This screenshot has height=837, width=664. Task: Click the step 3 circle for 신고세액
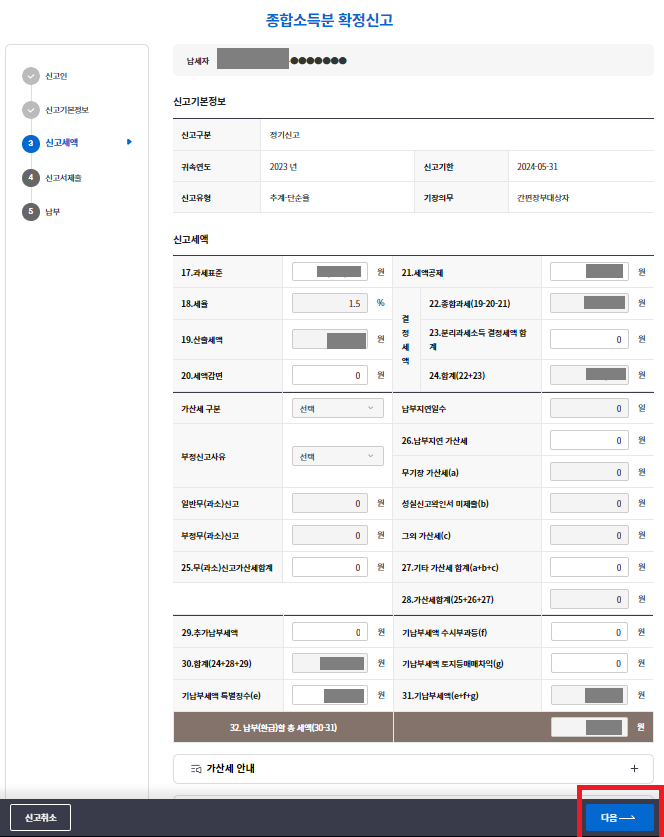point(31,144)
